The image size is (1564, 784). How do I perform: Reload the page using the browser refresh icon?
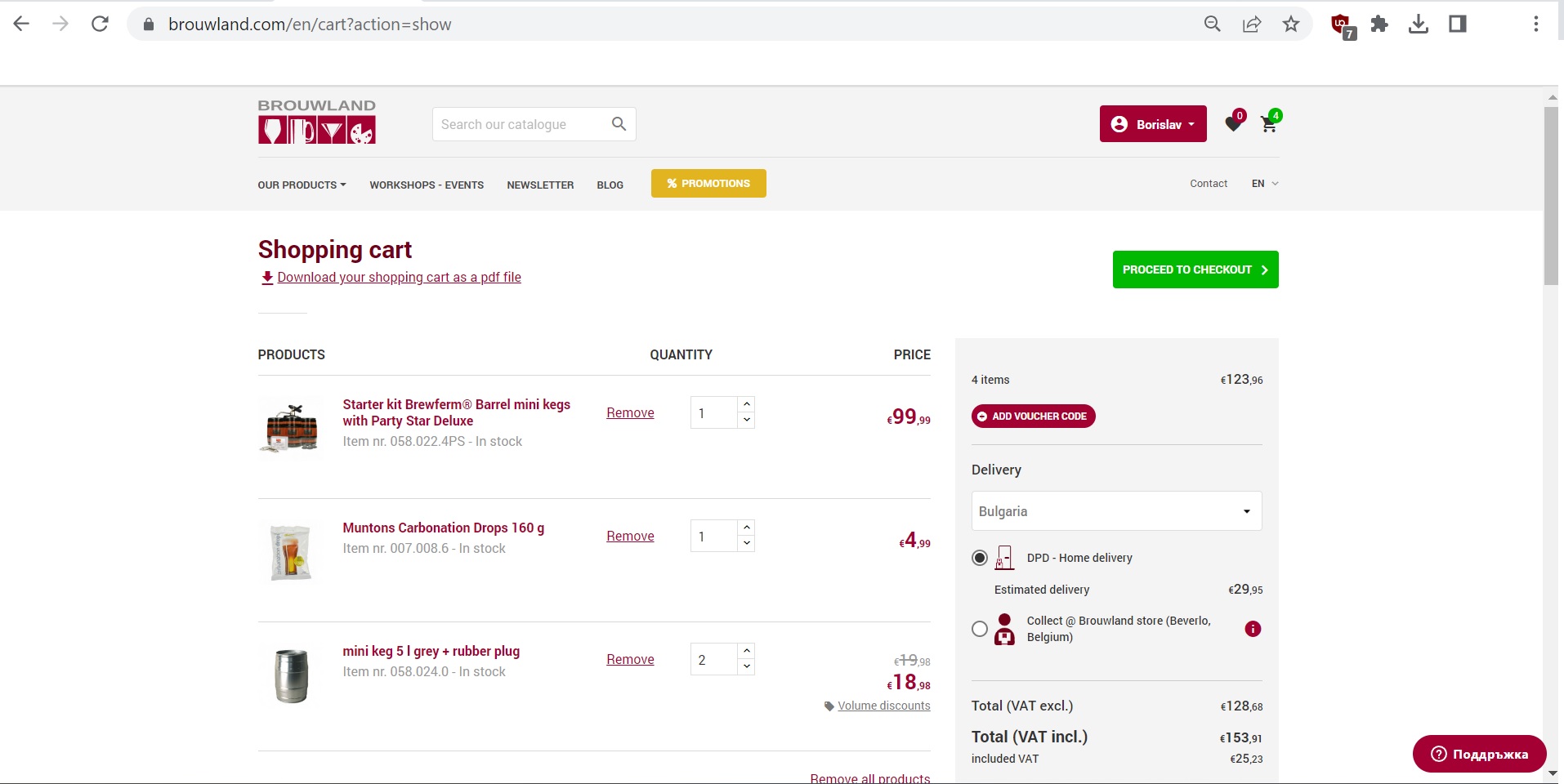[x=100, y=24]
